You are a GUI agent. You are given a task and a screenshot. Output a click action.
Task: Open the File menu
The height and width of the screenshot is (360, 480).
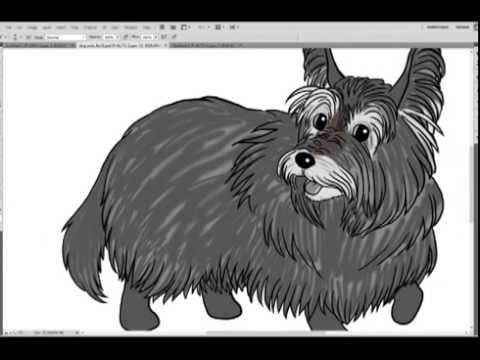[x=9, y=27]
